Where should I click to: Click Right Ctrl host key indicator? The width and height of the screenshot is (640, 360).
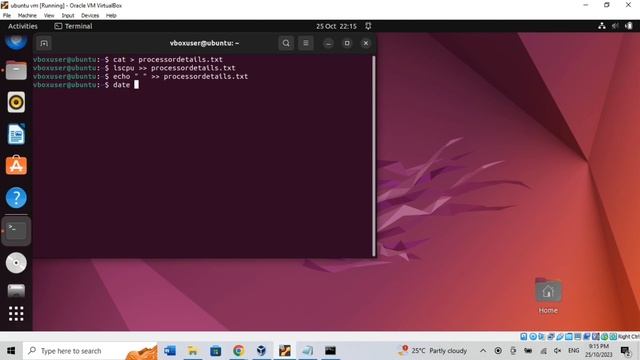click(x=629, y=336)
